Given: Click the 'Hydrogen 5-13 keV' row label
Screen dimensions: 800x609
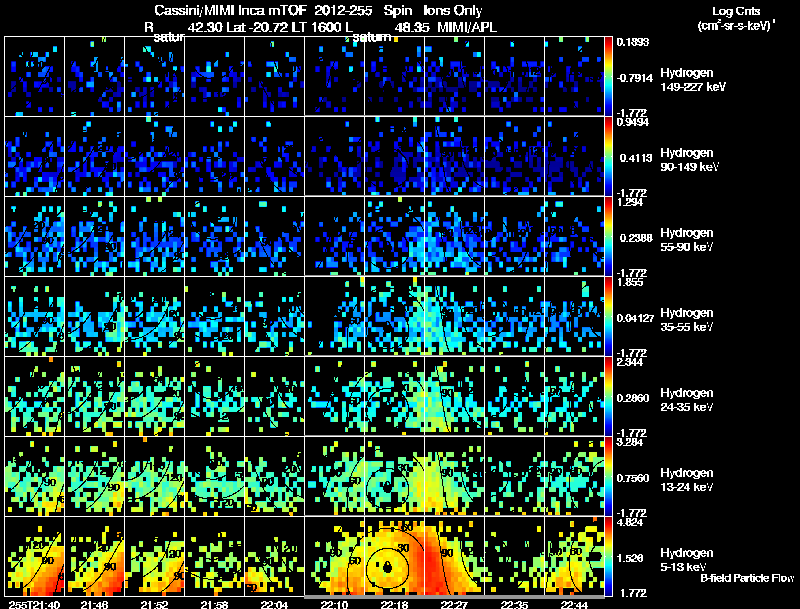Looking at the screenshot, I should (x=687, y=560).
